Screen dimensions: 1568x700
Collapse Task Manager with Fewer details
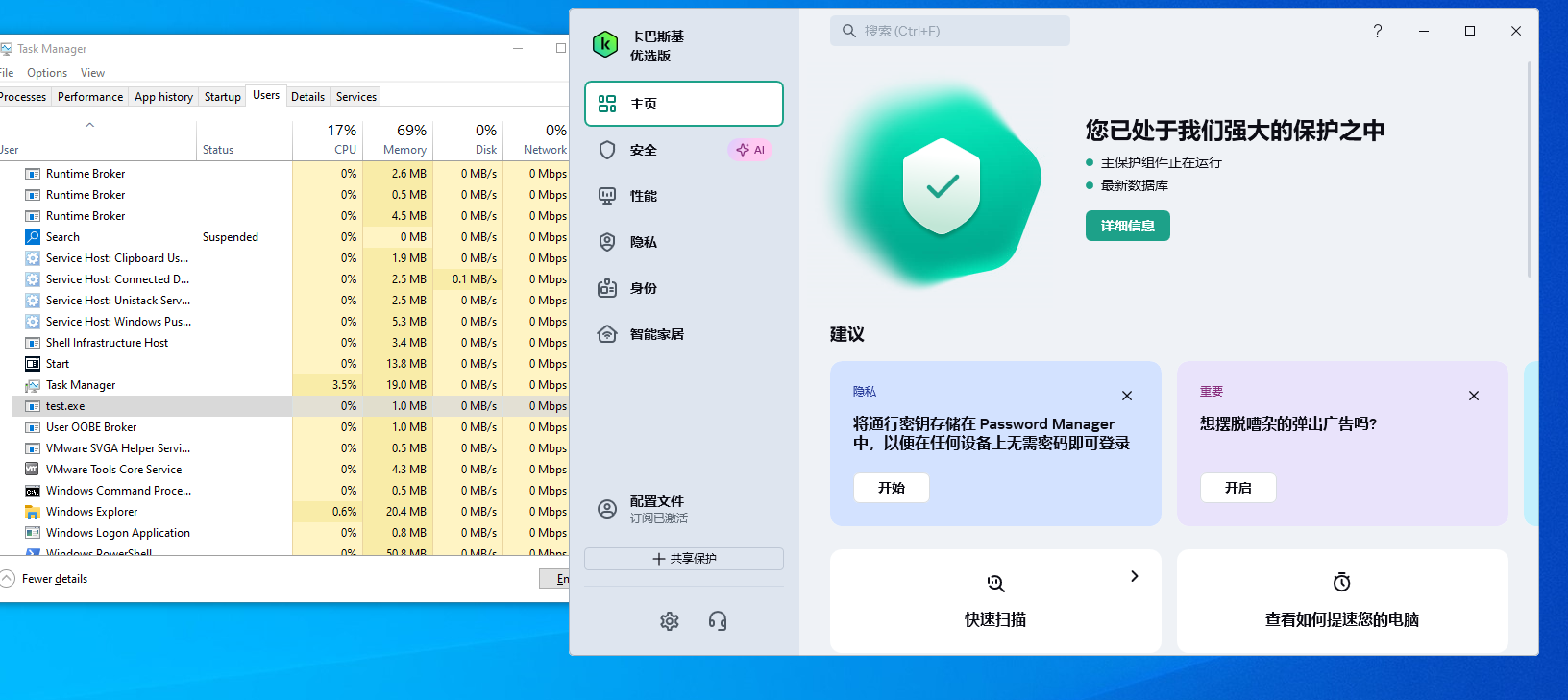pos(44,579)
